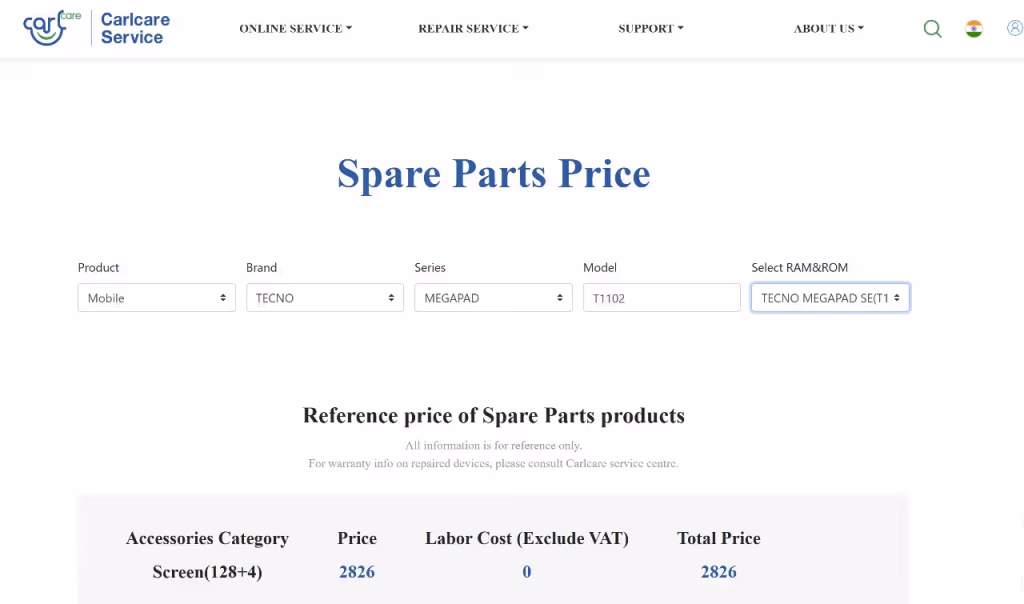Click the Support caret arrow
The width and height of the screenshot is (1024, 604).
click(680, 28)
